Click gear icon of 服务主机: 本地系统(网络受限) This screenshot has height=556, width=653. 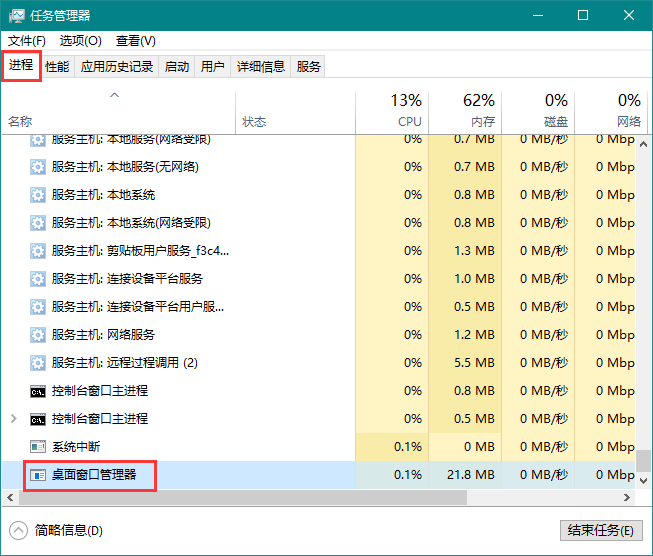point(38,223)
